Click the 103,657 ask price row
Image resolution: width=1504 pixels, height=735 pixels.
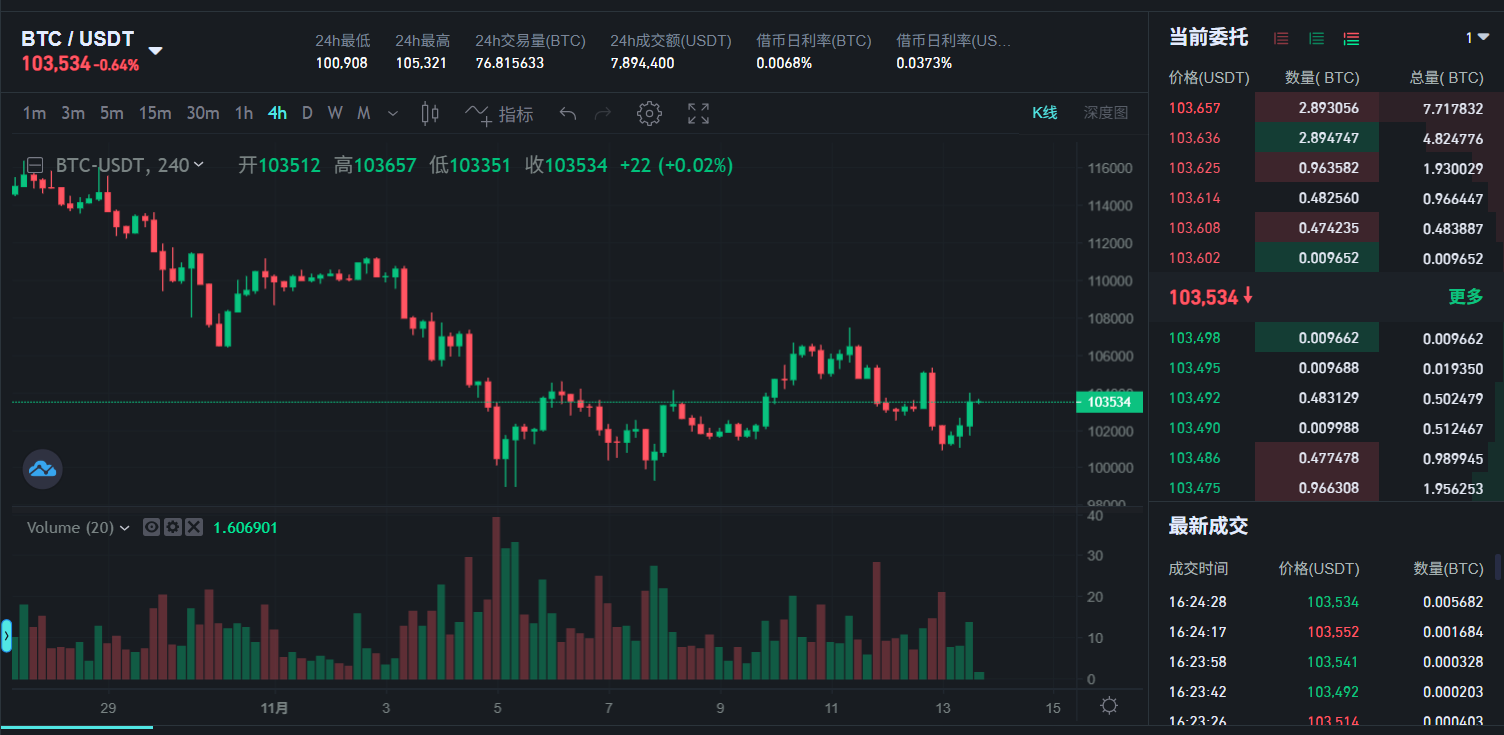(1194, 108)
